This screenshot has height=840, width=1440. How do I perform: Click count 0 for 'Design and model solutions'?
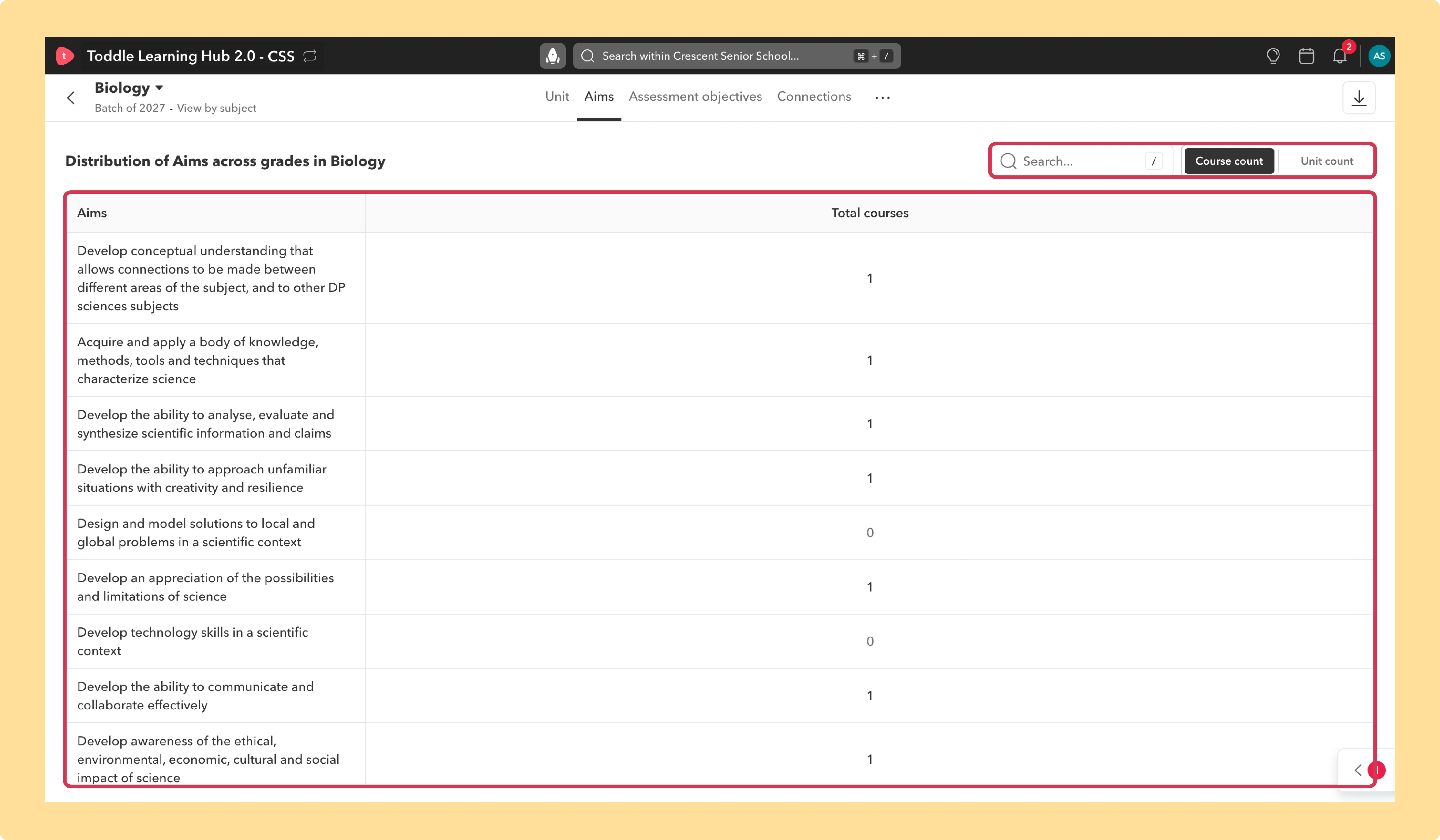point(870,532)
